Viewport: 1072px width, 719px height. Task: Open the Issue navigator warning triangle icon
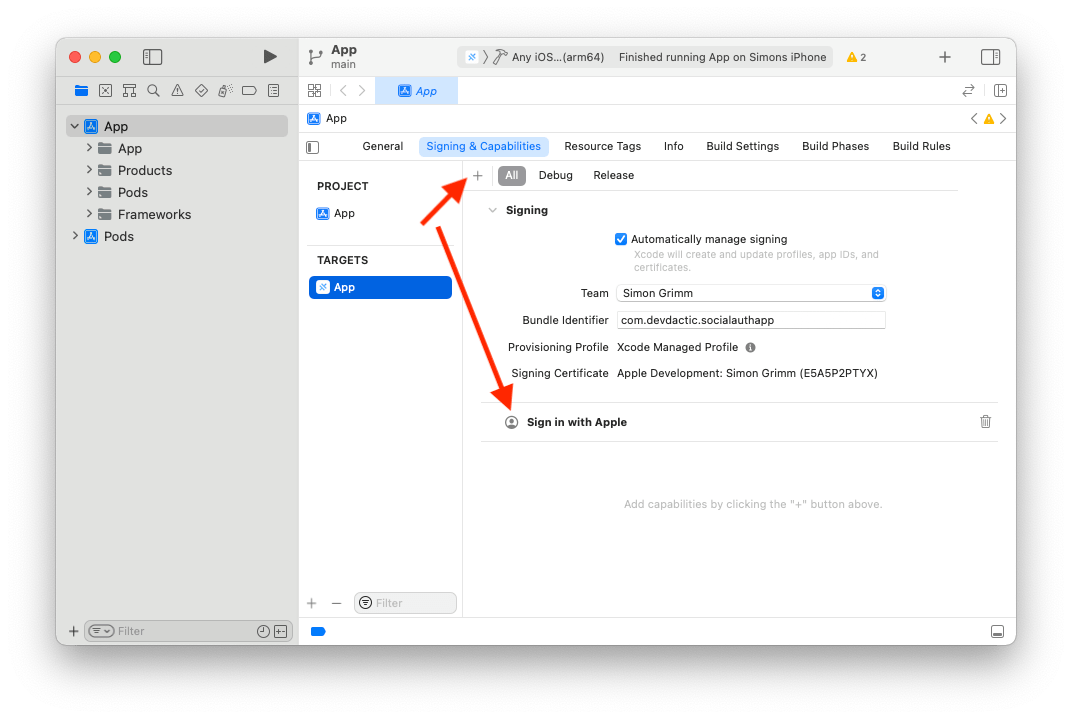[177, 90]
